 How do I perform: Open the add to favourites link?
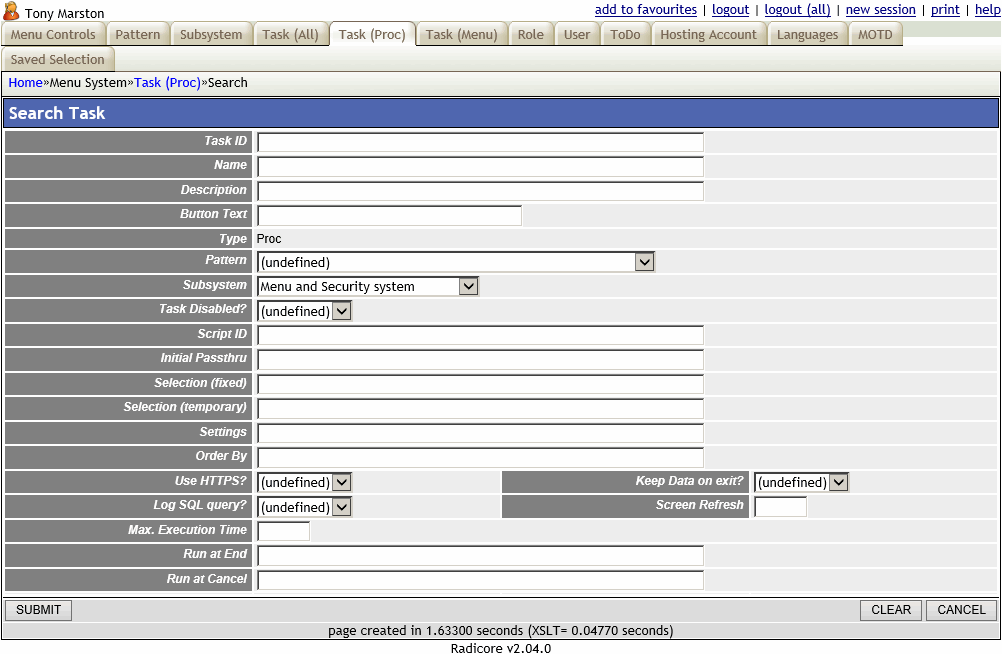click(645, 9)
